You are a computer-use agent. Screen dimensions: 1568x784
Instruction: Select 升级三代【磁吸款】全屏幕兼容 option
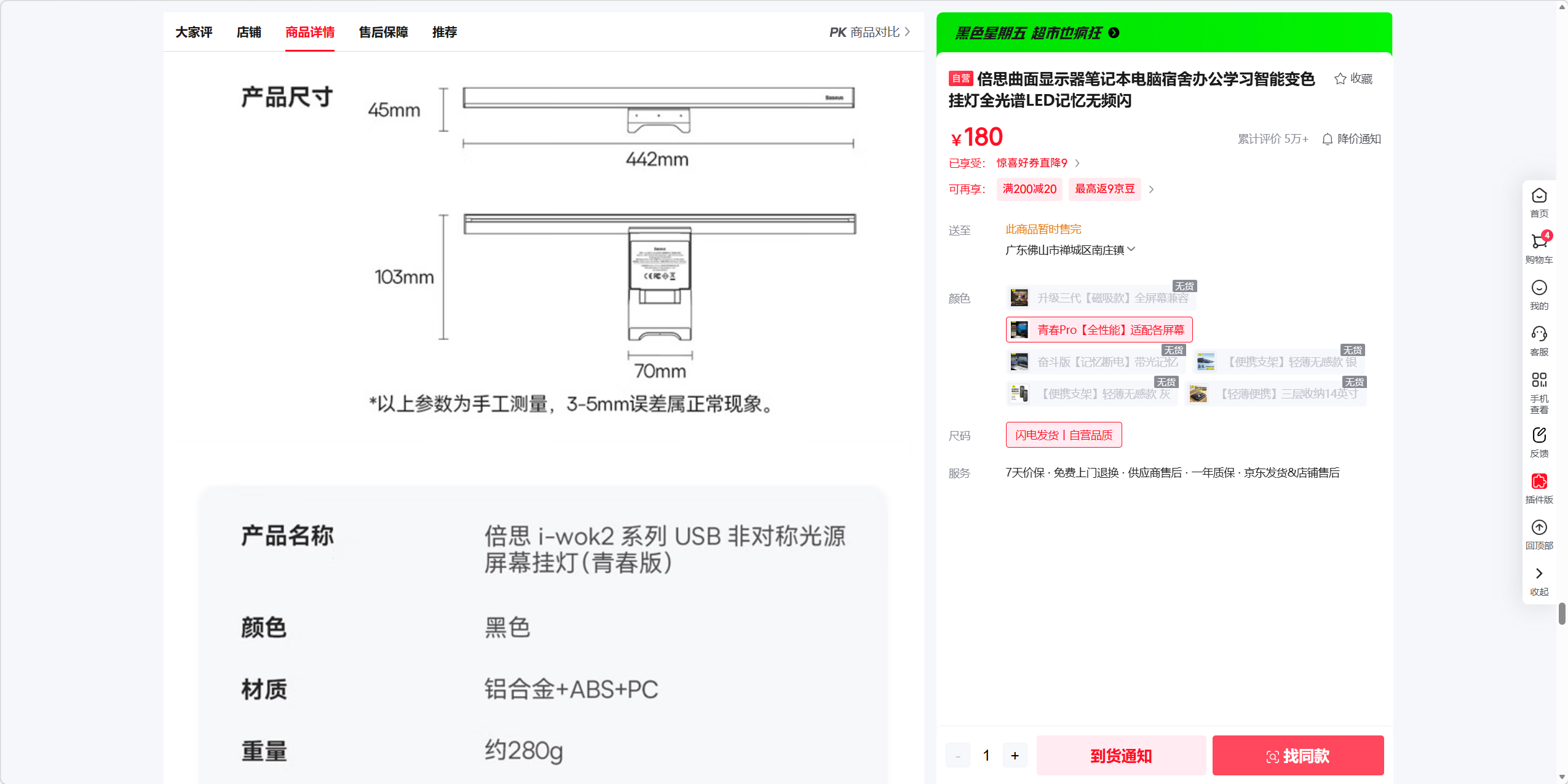(x=1100, y=298)
